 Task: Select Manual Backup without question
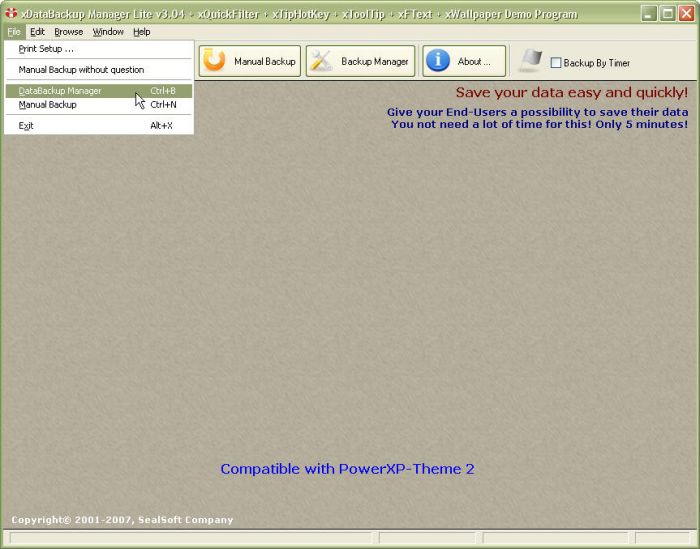(x=99, y=70)
